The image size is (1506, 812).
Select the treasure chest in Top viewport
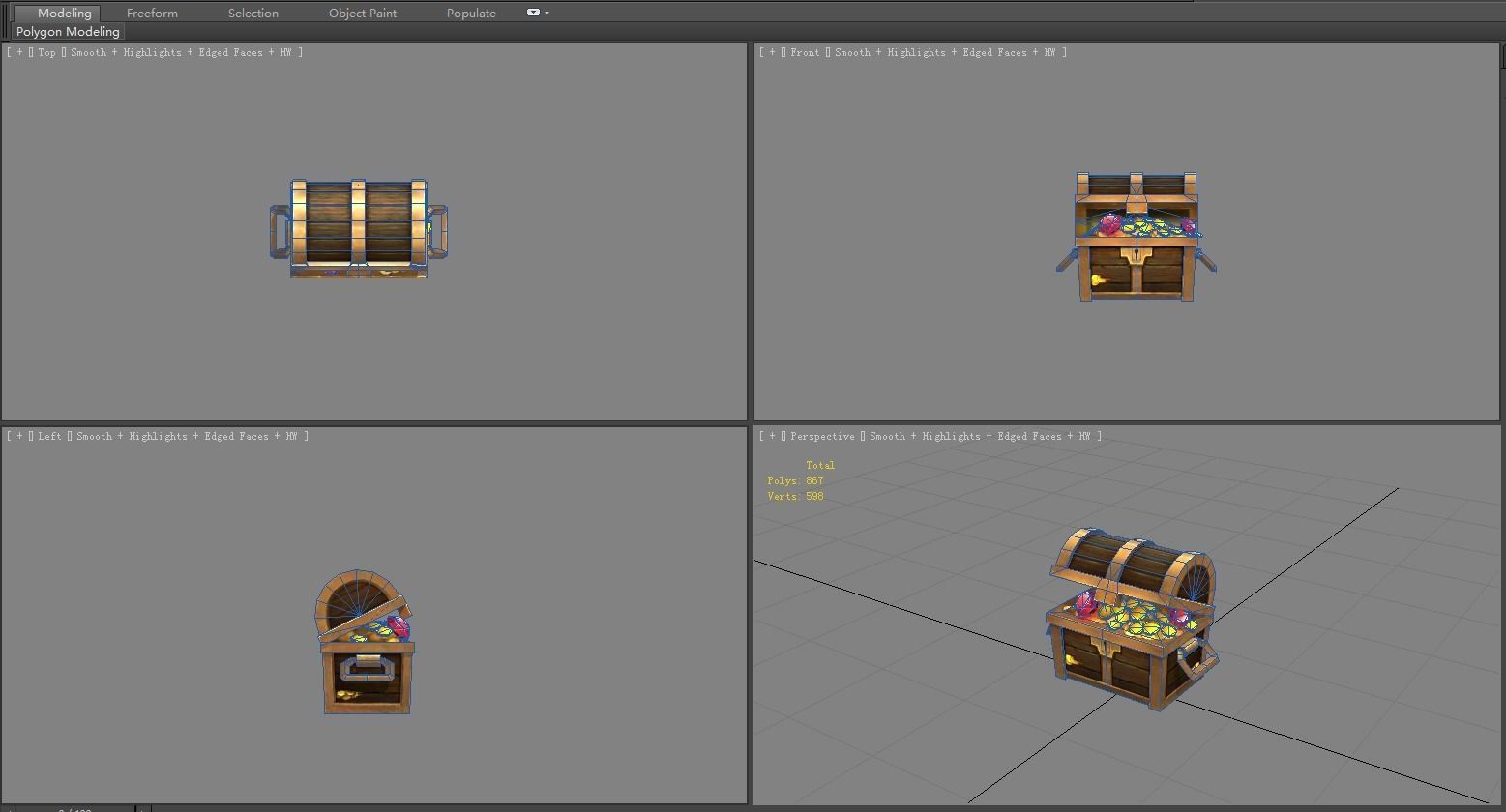[359, 230]
